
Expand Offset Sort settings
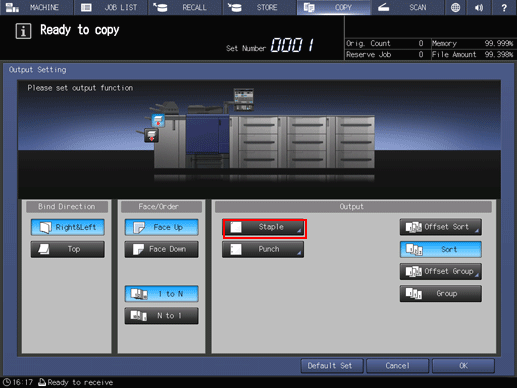pos(441,227)
